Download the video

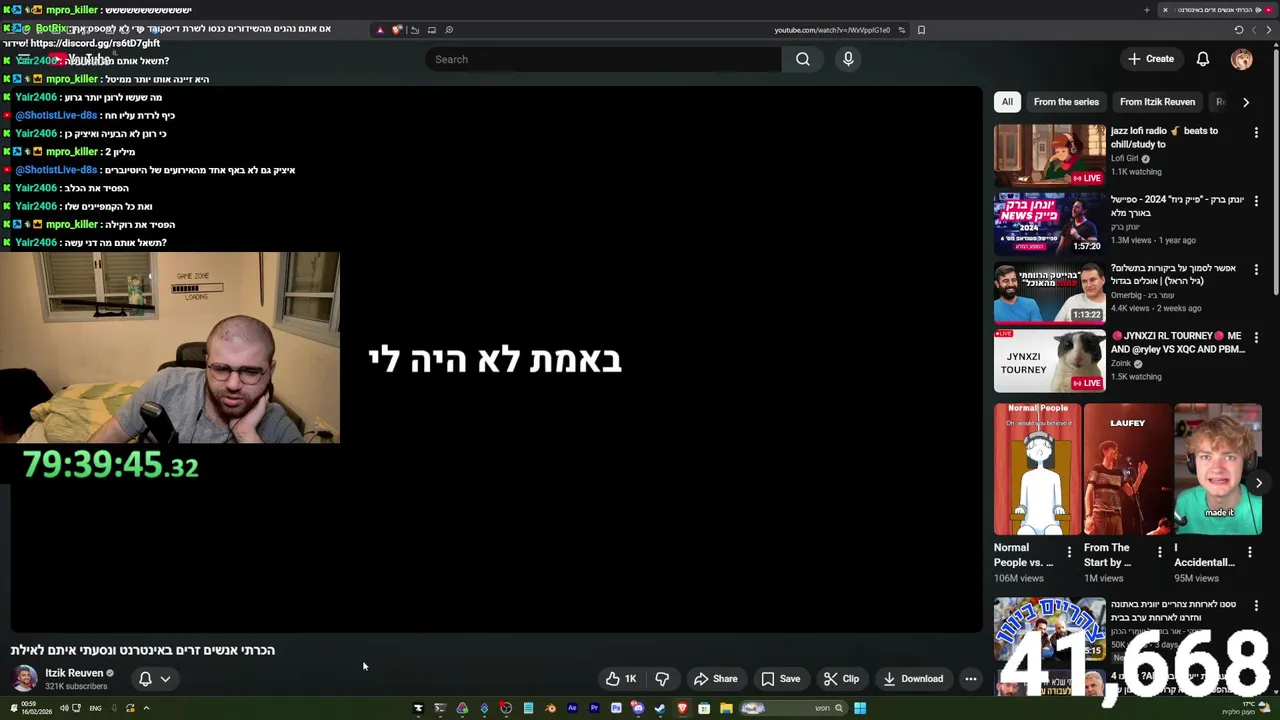[912, 679]
